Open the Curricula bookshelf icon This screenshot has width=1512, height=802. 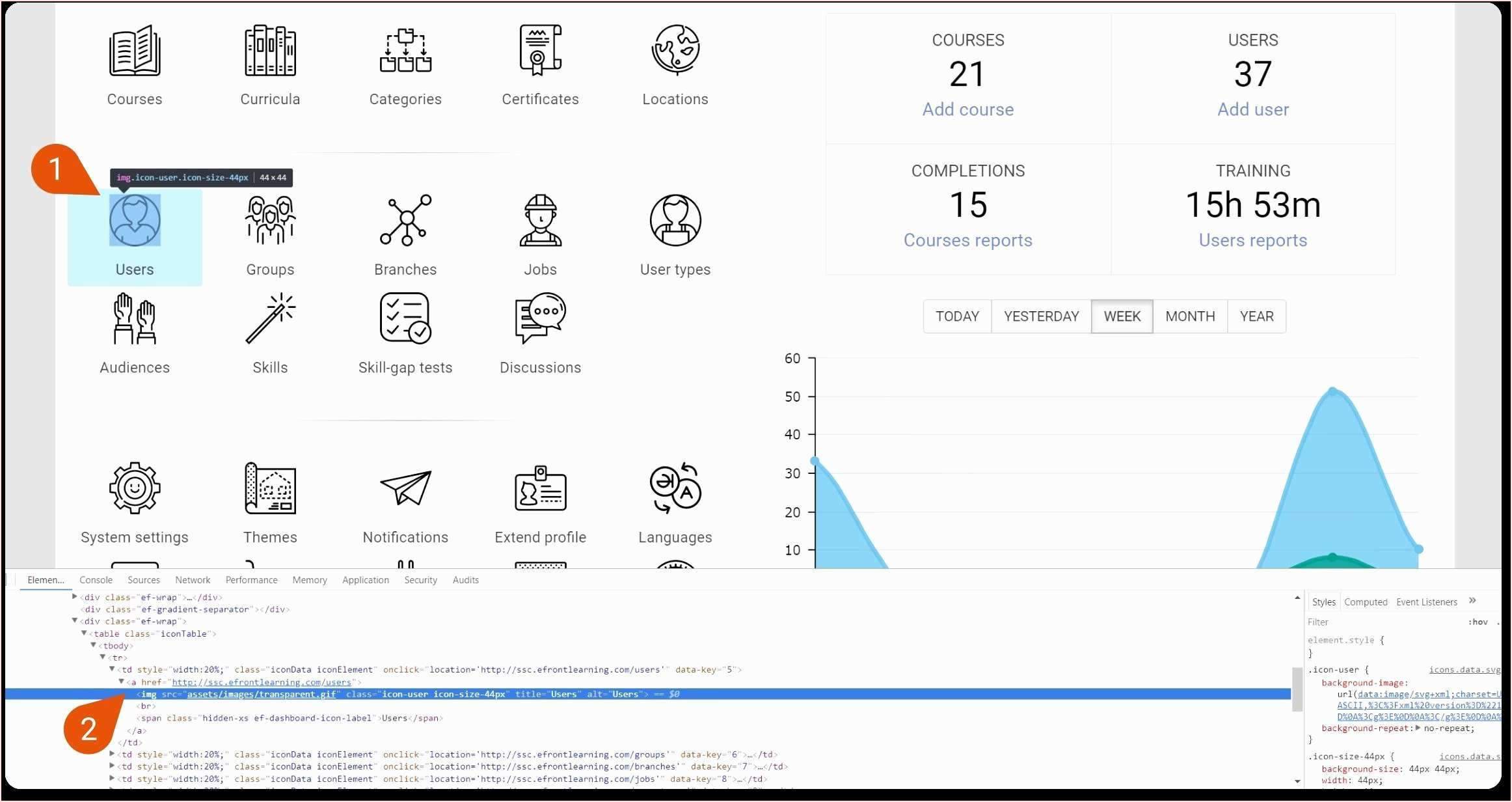tap(270, 51)
